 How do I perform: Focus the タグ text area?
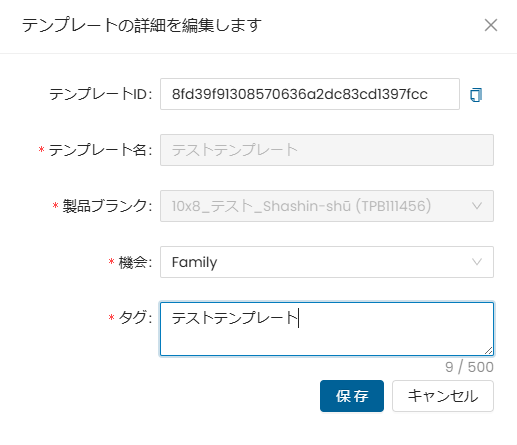point(327,329)
